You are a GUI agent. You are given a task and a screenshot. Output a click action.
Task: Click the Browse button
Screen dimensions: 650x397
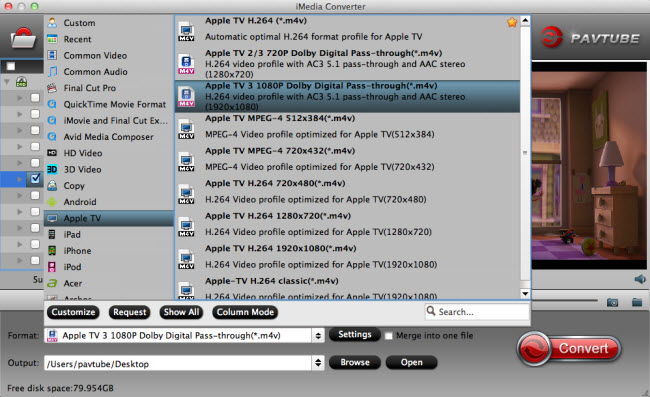point(354,362)
